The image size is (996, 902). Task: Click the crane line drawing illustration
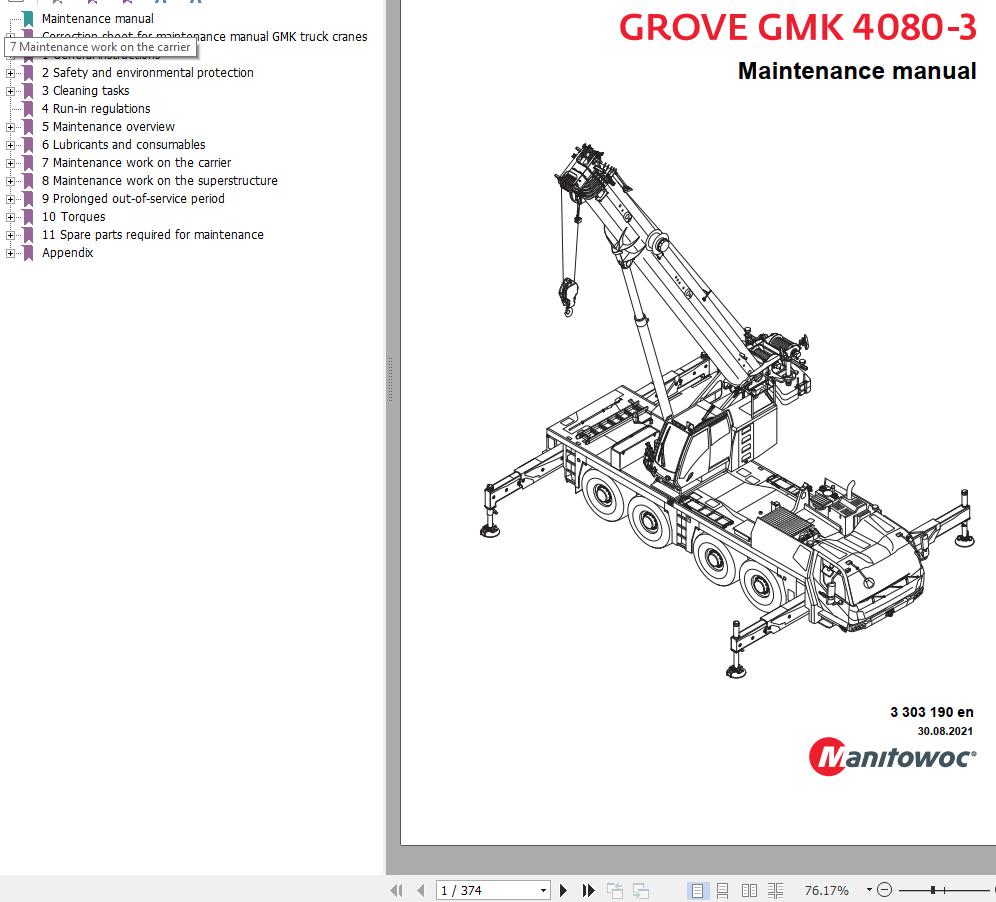click(x=727, y=411)
